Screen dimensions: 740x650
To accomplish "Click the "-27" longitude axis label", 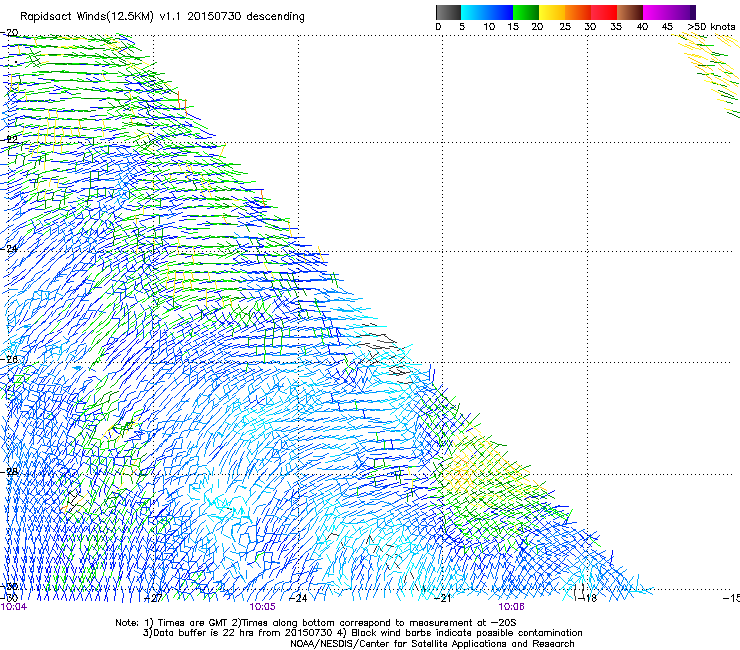I will [x=154, y=598].
